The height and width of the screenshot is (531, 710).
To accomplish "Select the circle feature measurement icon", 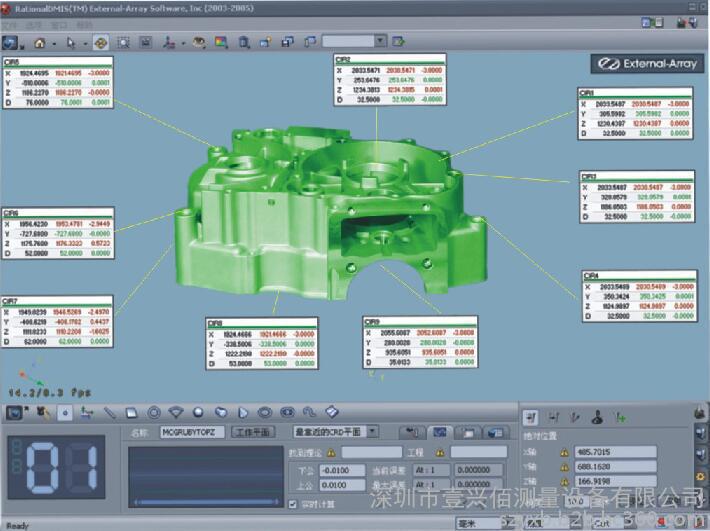I will coord(154,411).
